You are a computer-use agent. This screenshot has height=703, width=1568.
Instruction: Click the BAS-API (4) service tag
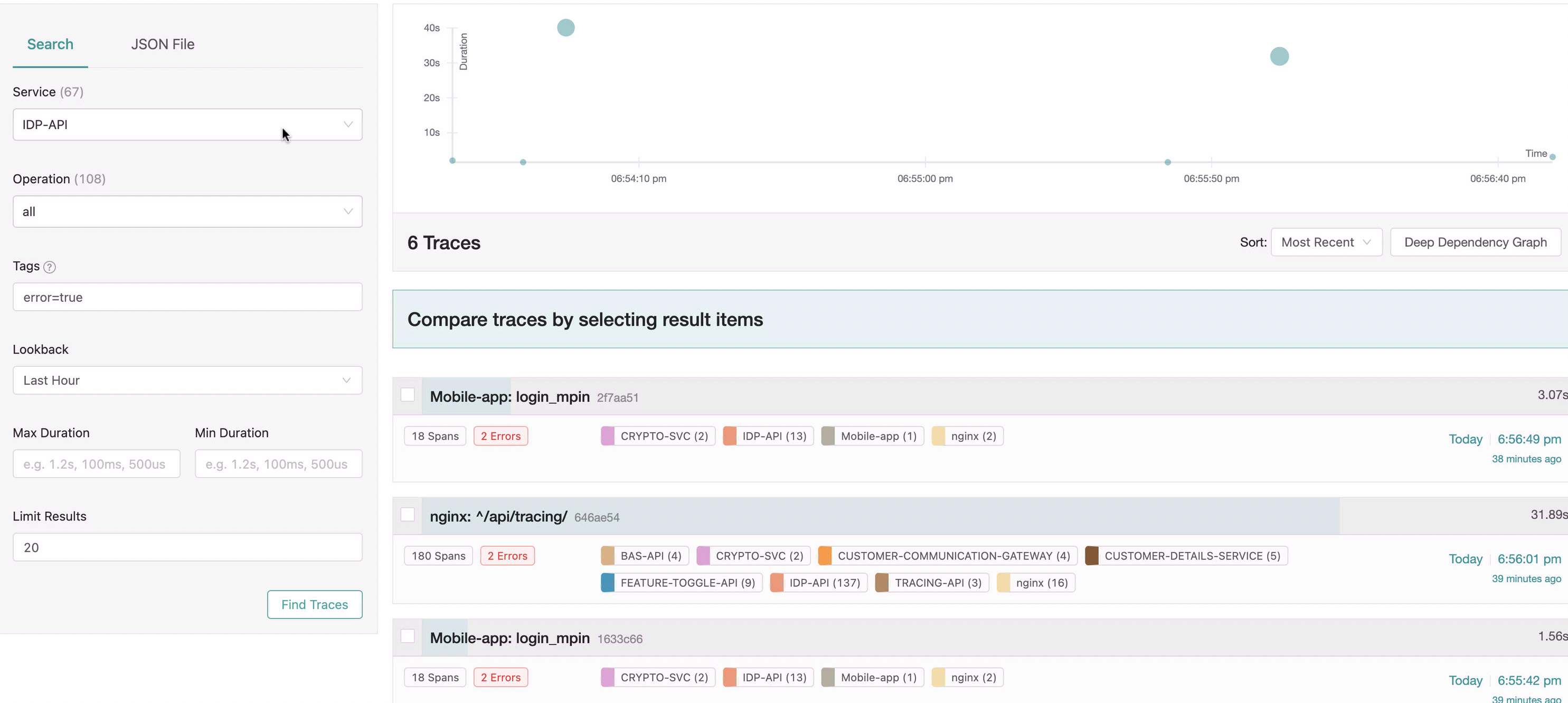(x=644, y=556)
